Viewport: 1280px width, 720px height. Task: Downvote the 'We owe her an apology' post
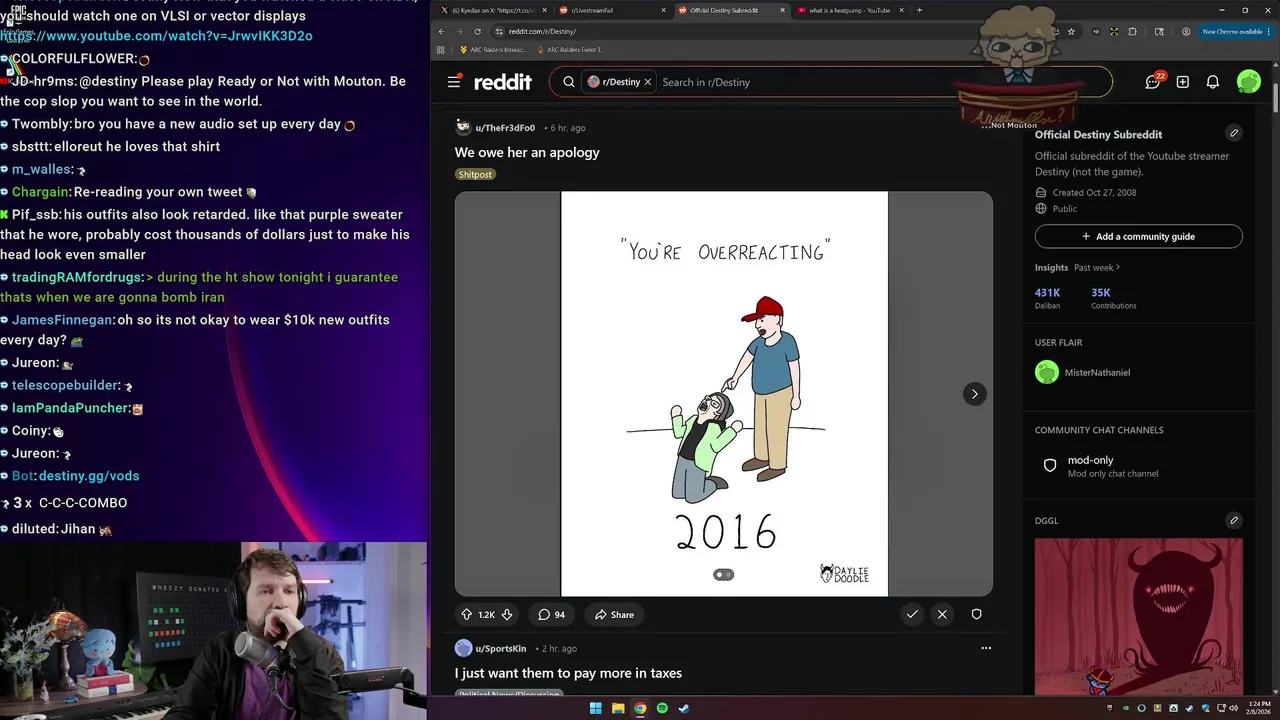coord(507,615)
